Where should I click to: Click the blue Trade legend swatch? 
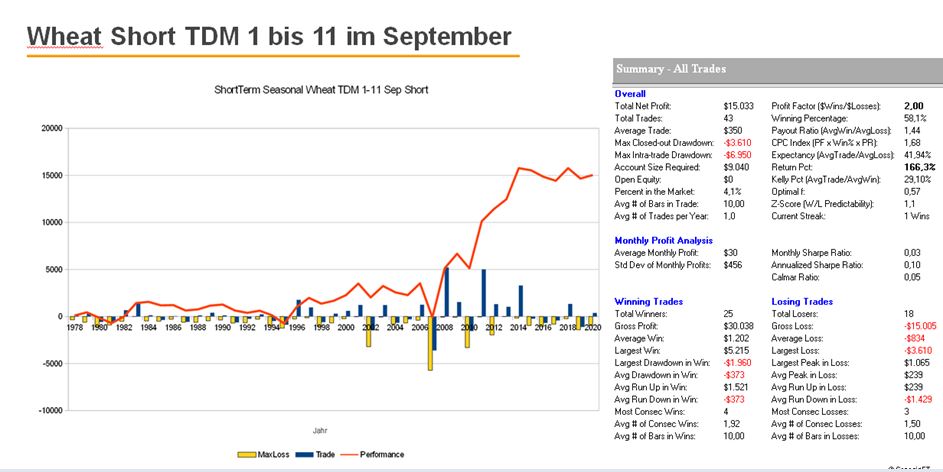pyautogui.click(x=304, y=454)
